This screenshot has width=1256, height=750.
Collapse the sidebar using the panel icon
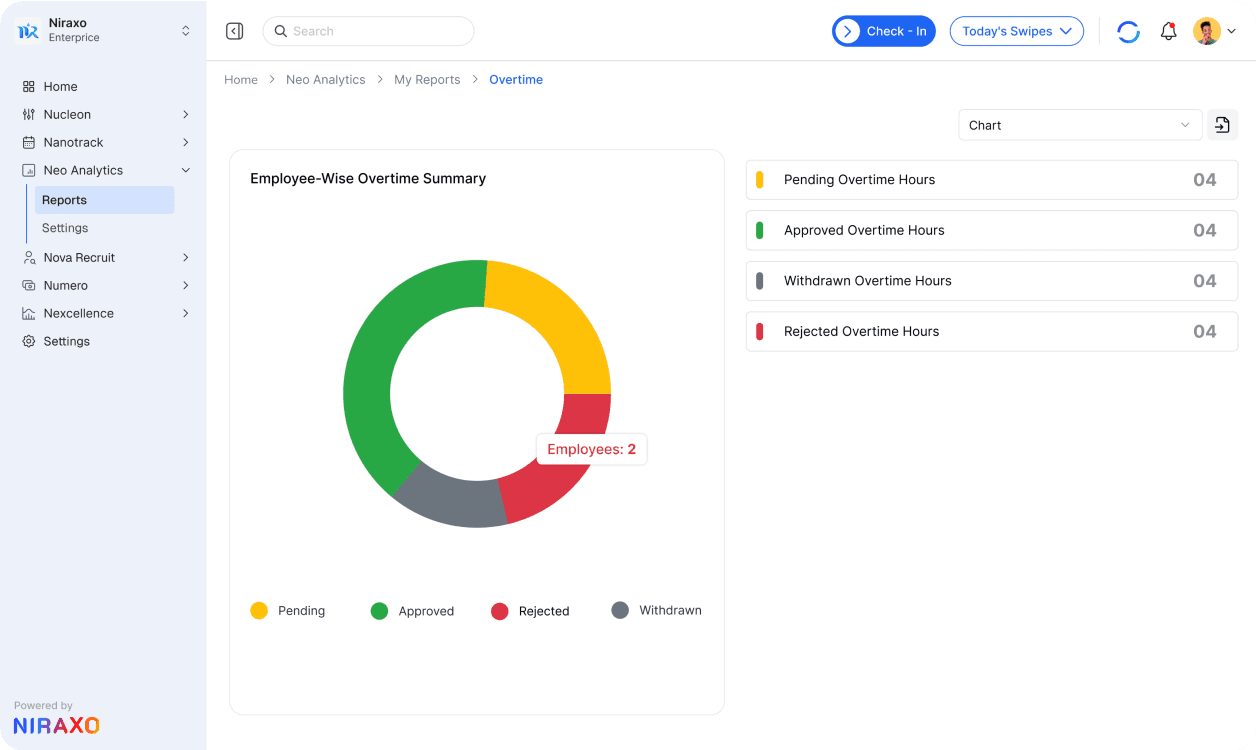(x=234, y=31)
